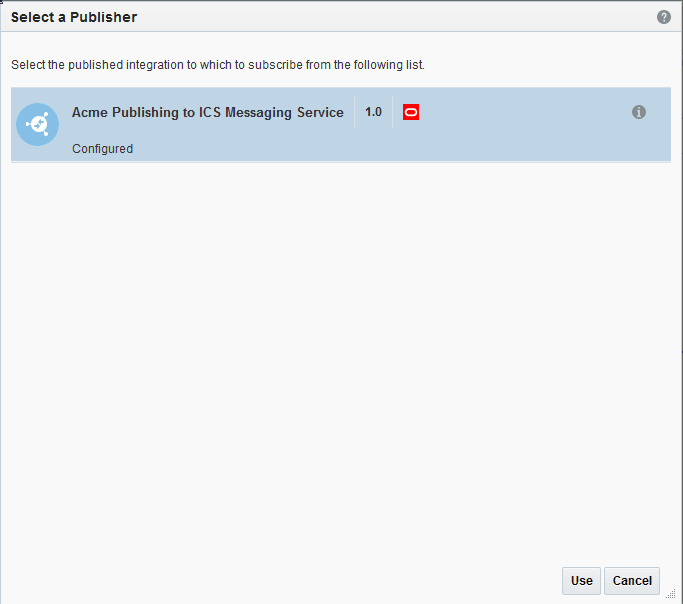Cancel the Select a Publisher dialog
This screenshot has height=604, width=683.
(632, 580)
